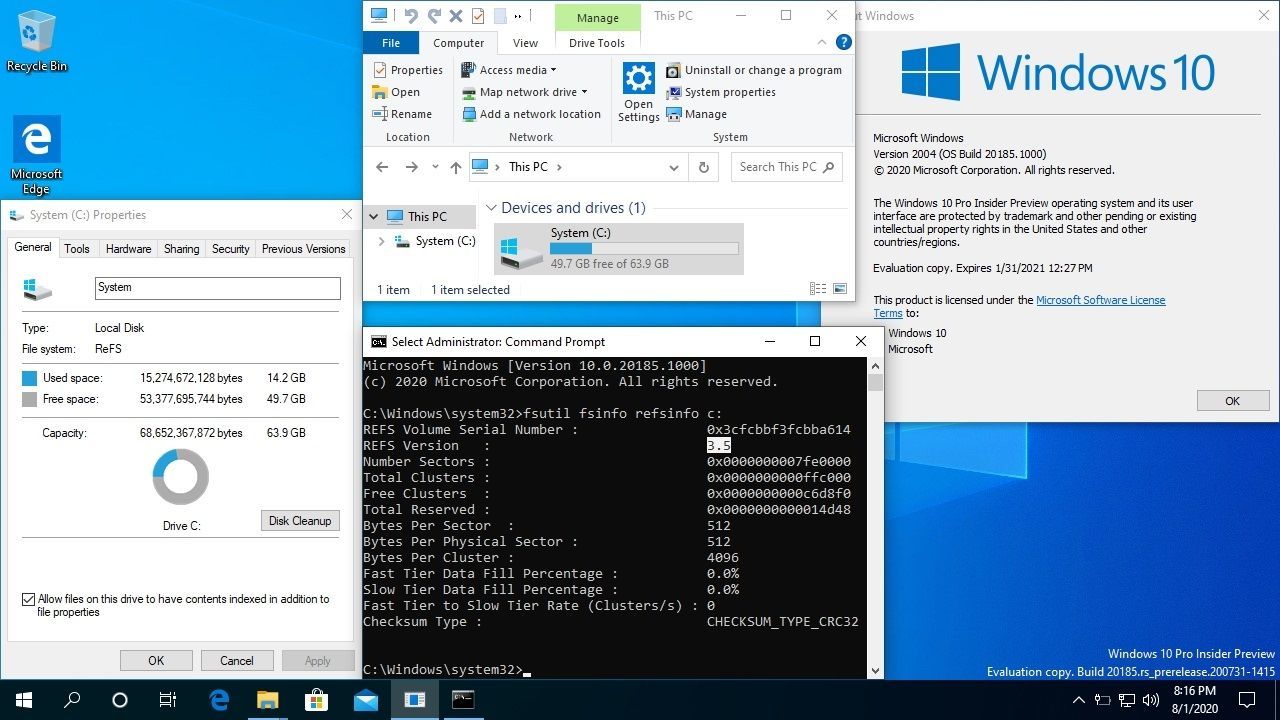
Task: Open the File Explorer Help icon
Action: pyautogui.click(x=843, y=43)
